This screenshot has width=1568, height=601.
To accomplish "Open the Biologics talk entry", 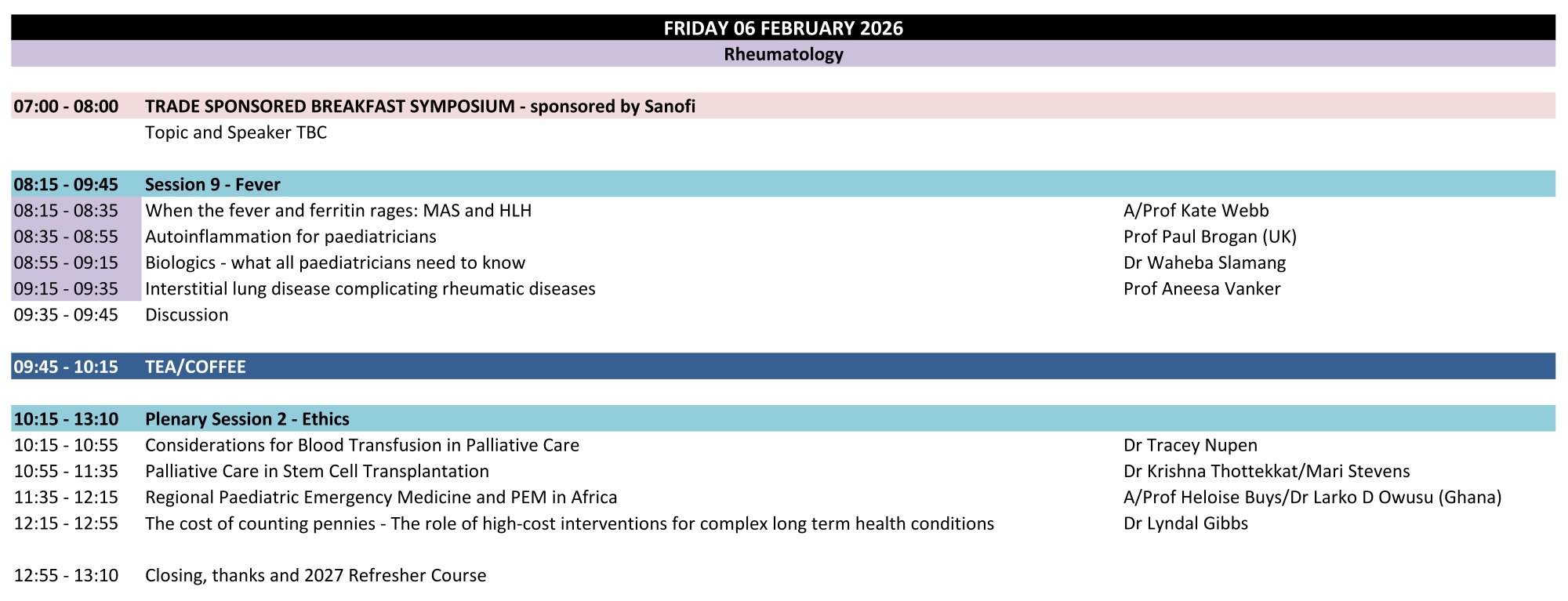I will [335, 262].
